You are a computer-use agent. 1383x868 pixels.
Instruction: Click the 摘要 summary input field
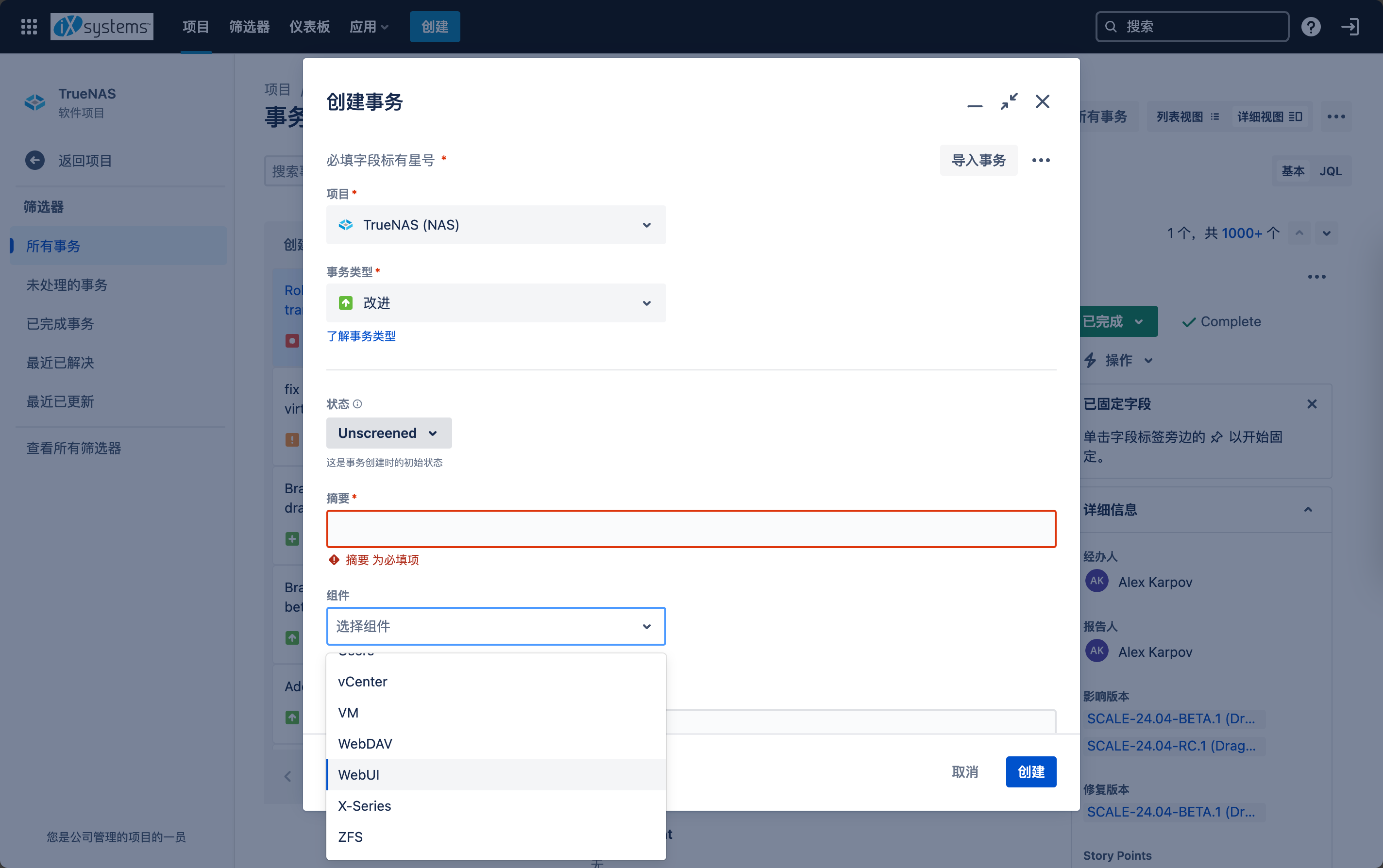[691, 529]
